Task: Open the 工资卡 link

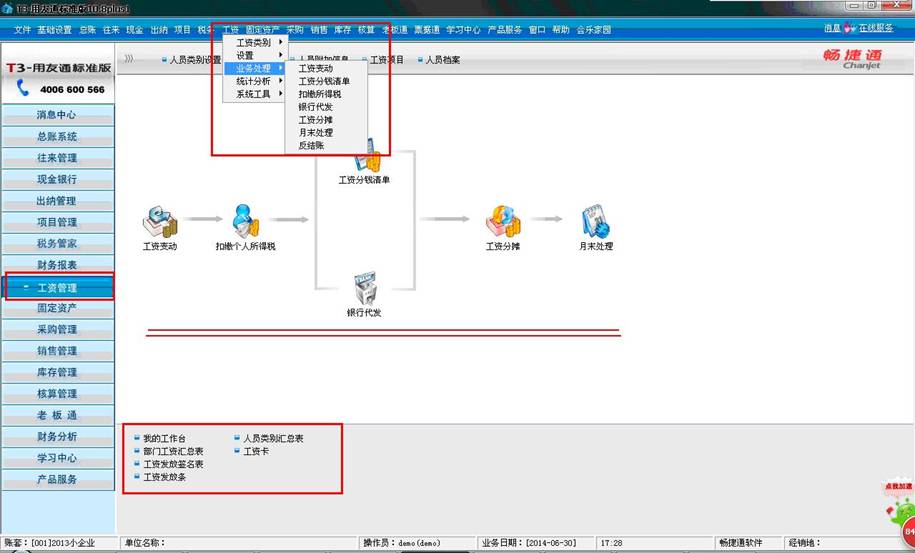Action: point(255,452)
